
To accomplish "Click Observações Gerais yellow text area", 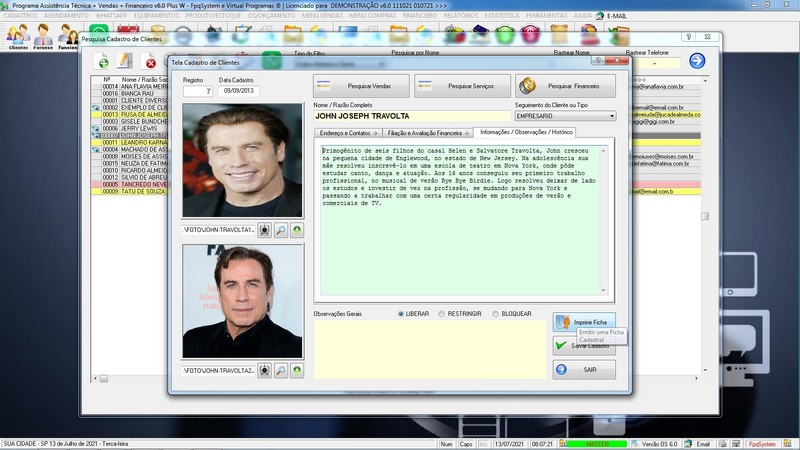I will tap(430, 349).
